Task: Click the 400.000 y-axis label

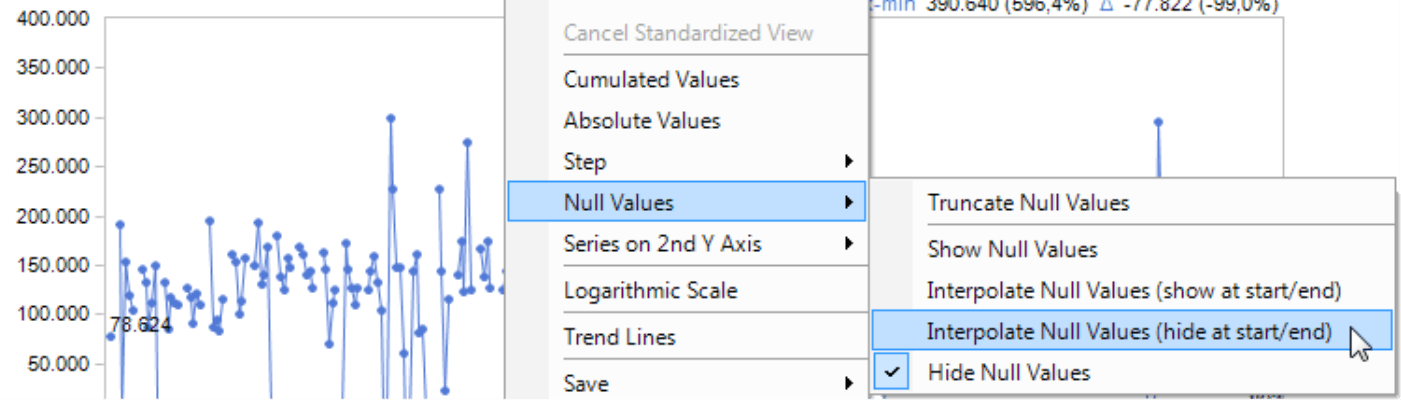Action: [x=55, y=20]
